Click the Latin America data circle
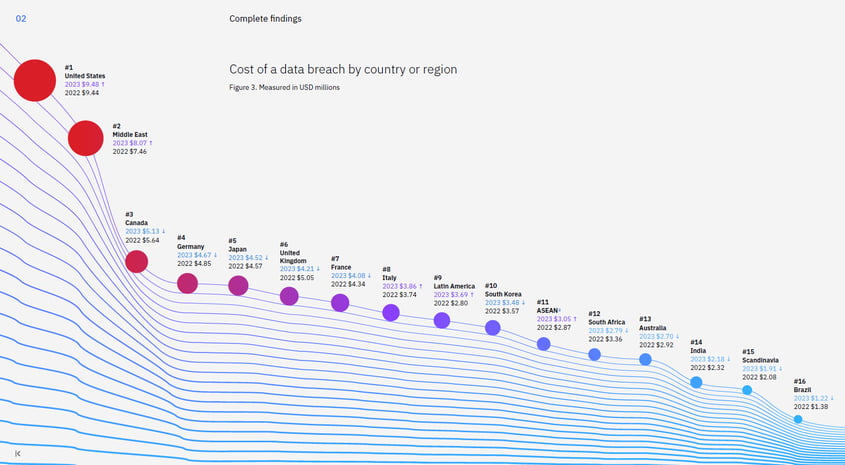This screenshot has height=465, width=845. (442, 320)
